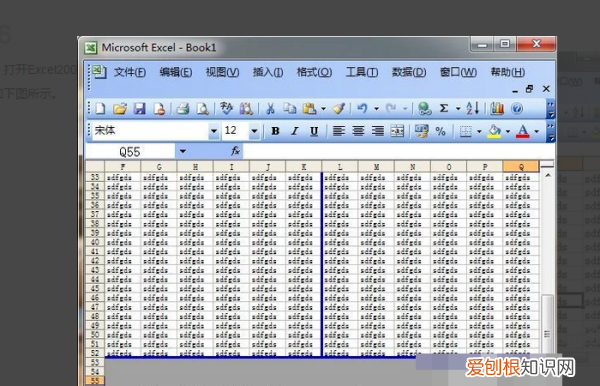
Task: Restore the workbook window inside Excel
Action: click(530, 89)
